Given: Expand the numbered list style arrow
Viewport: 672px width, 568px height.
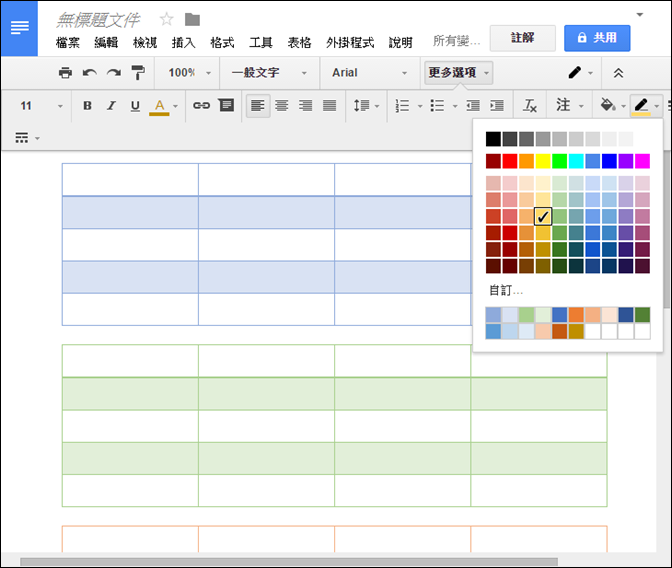Looking at the screenshot, I should (420, 106).
